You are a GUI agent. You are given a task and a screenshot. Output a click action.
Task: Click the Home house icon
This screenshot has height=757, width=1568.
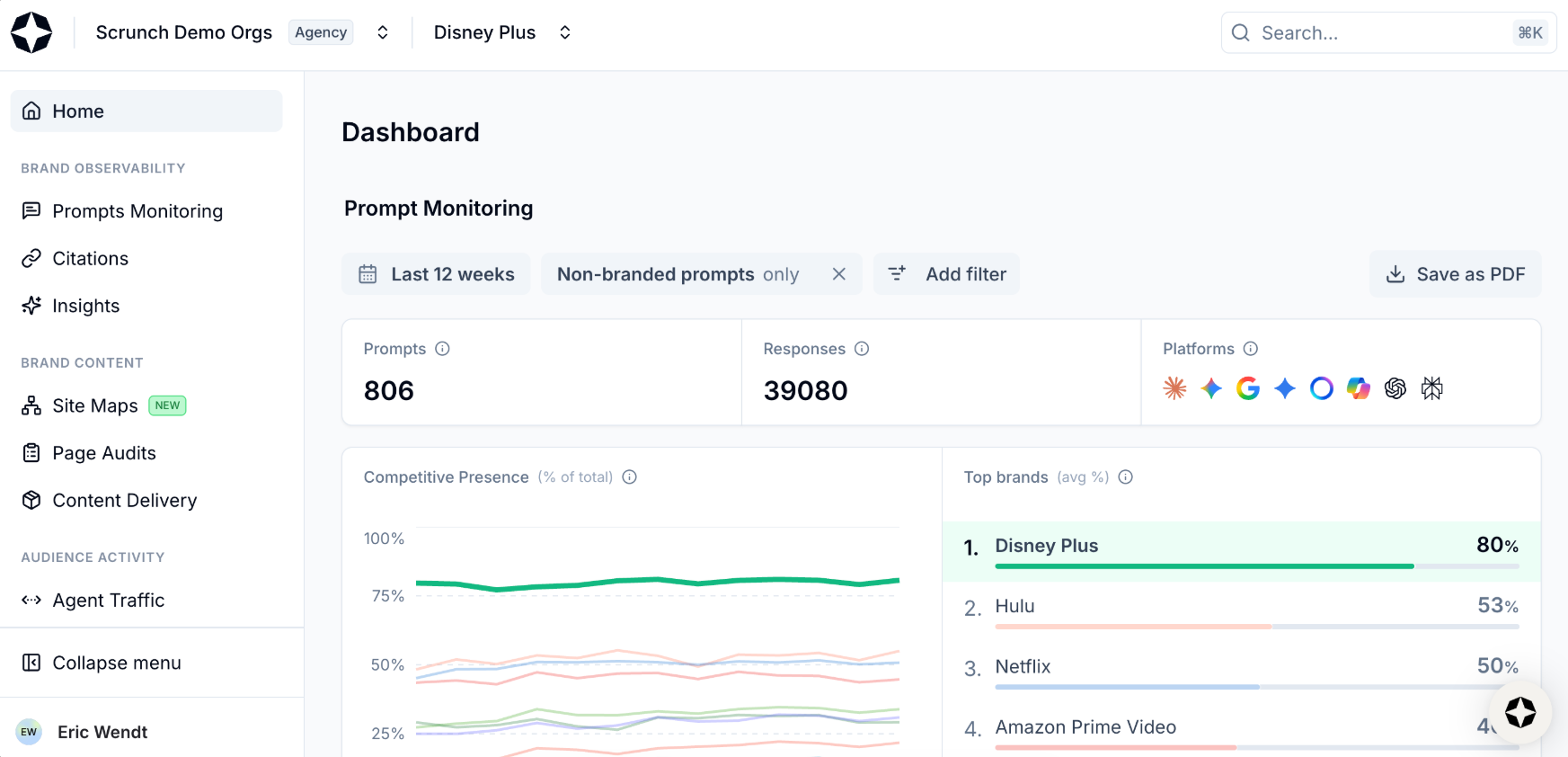pos(31,111)
